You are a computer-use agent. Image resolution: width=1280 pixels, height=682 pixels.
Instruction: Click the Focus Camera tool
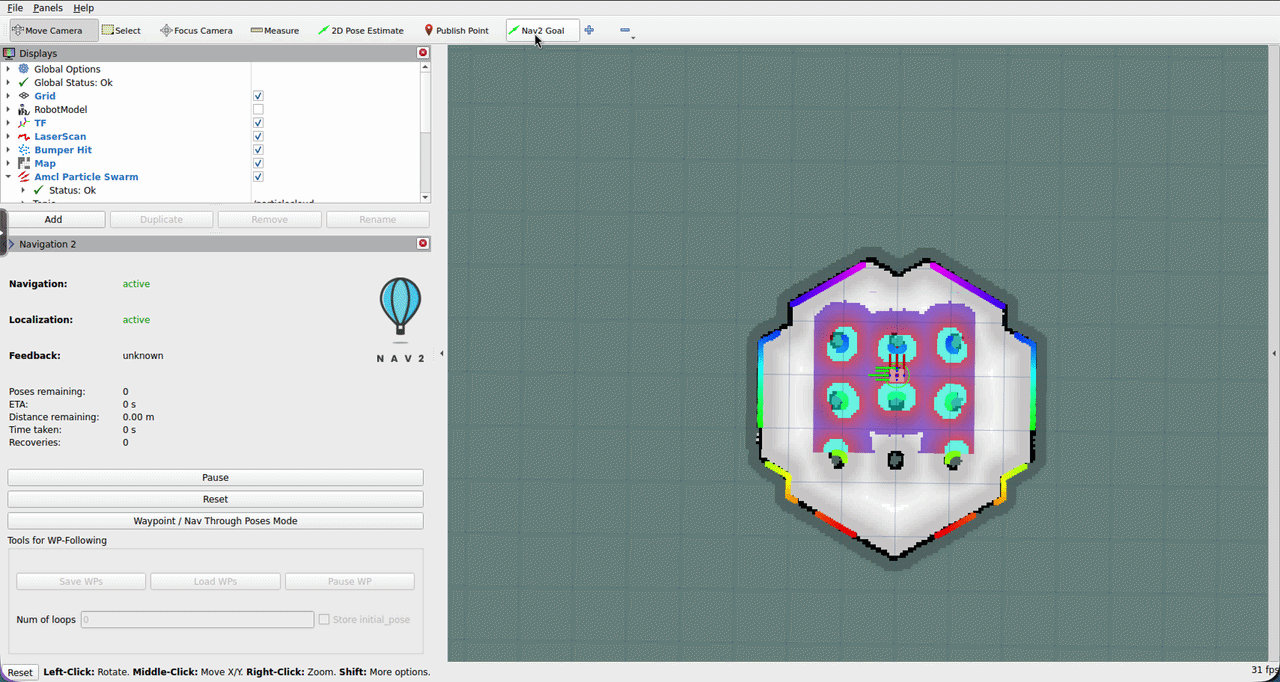click(196, 30)
